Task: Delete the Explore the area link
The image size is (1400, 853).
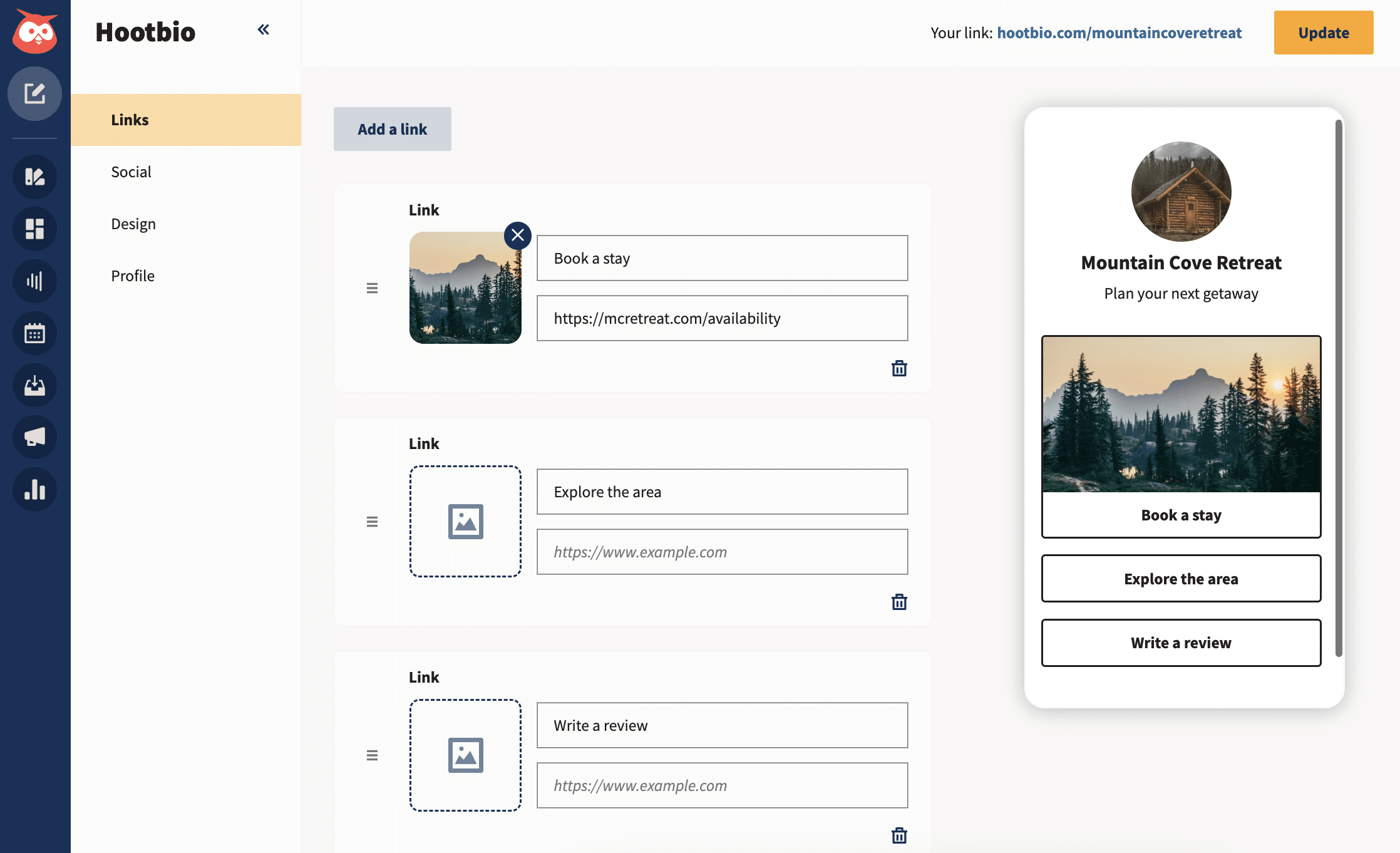Action: [x=899, y=602]
